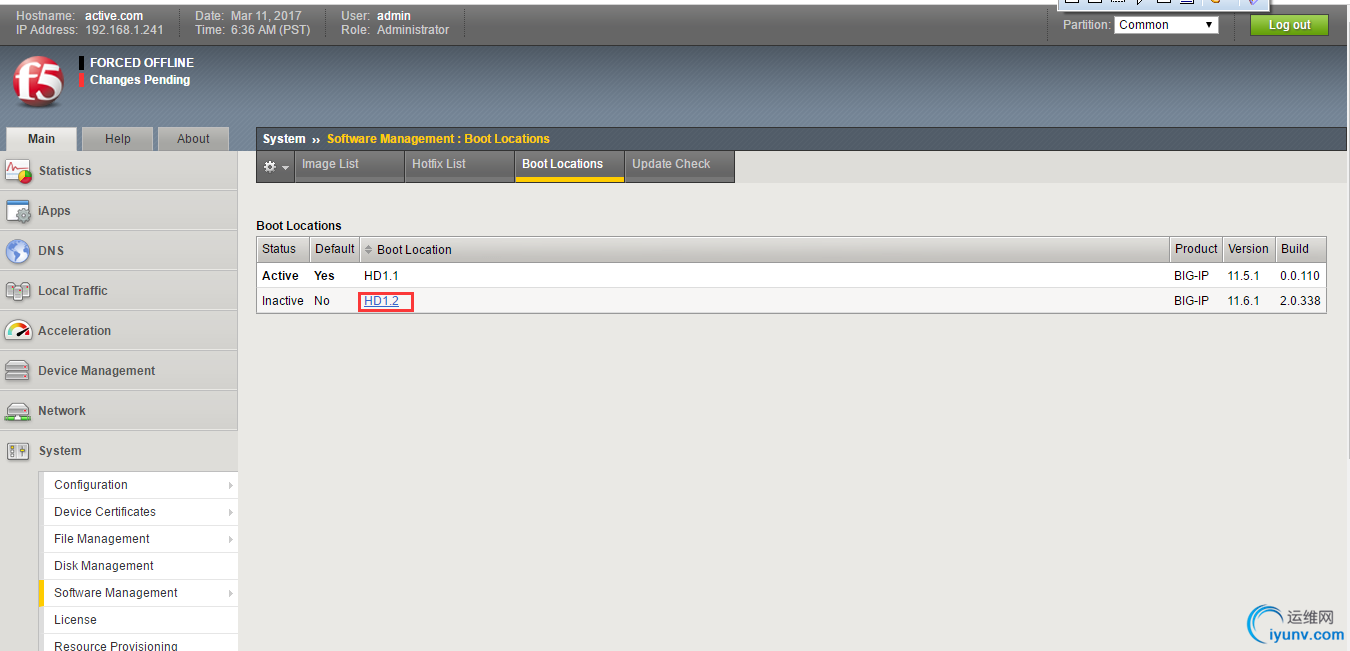Click the hostname active.com text
This screenshot has width=1350, height=651.
pos(114,16)
